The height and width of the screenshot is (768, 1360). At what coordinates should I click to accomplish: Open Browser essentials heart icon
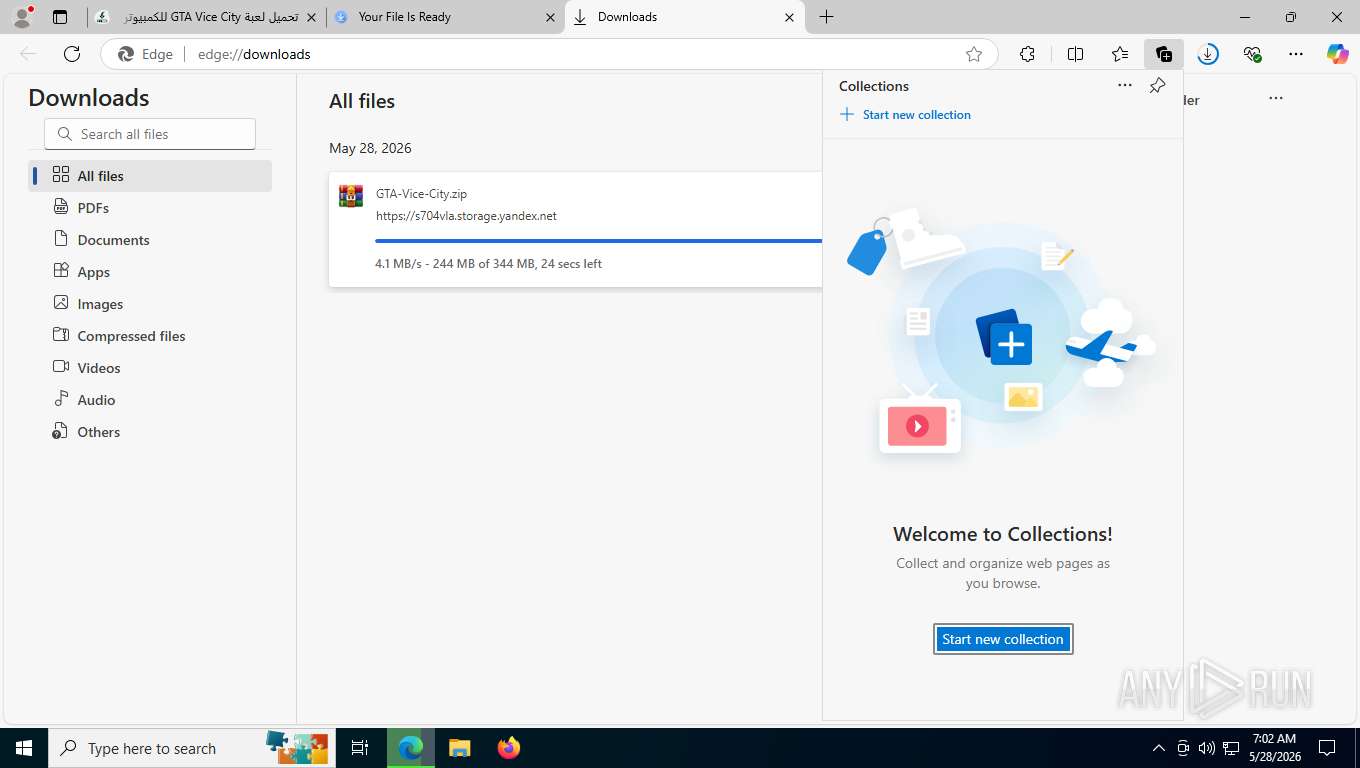1252,54
